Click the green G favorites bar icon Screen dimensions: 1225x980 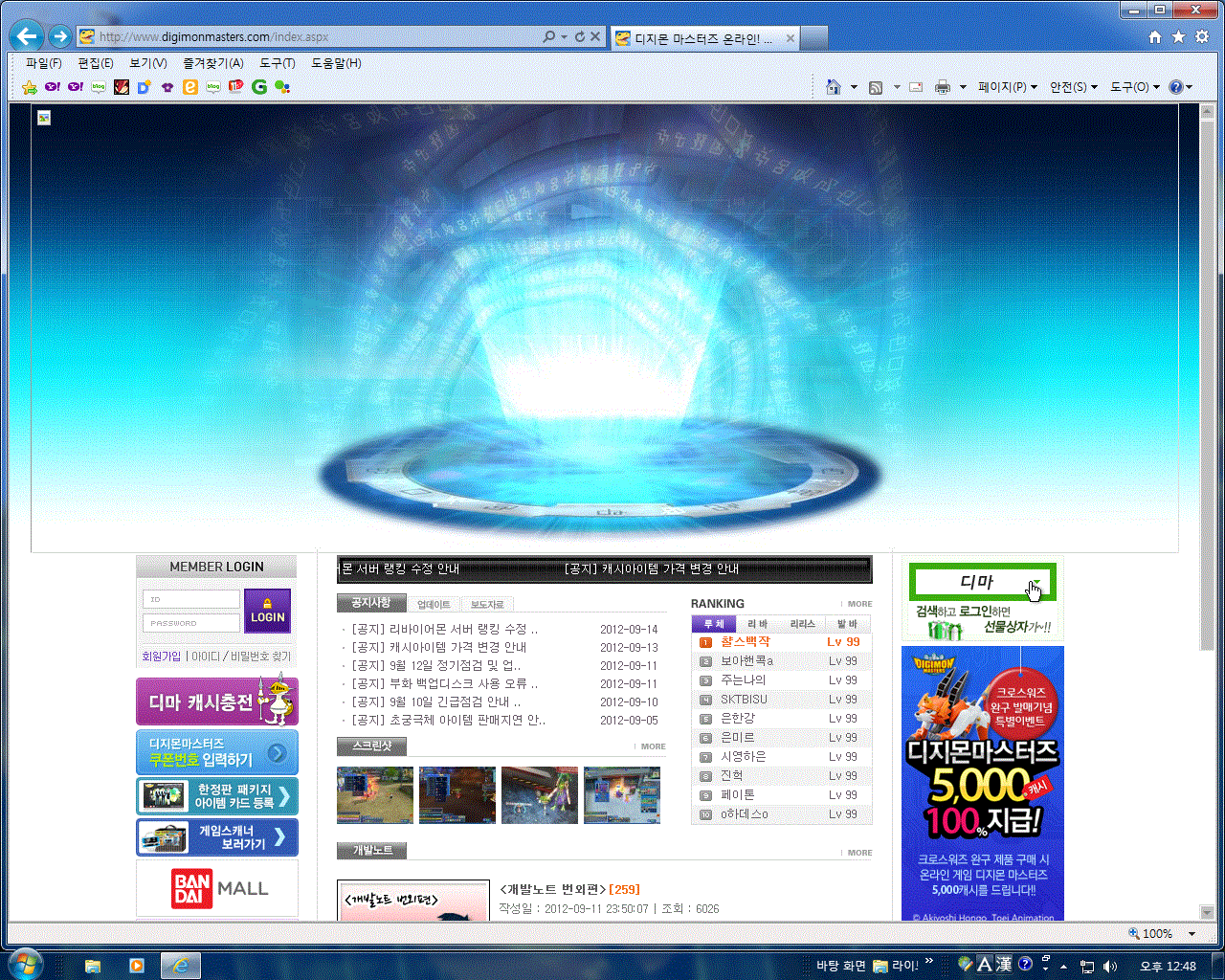pos(259,87)
